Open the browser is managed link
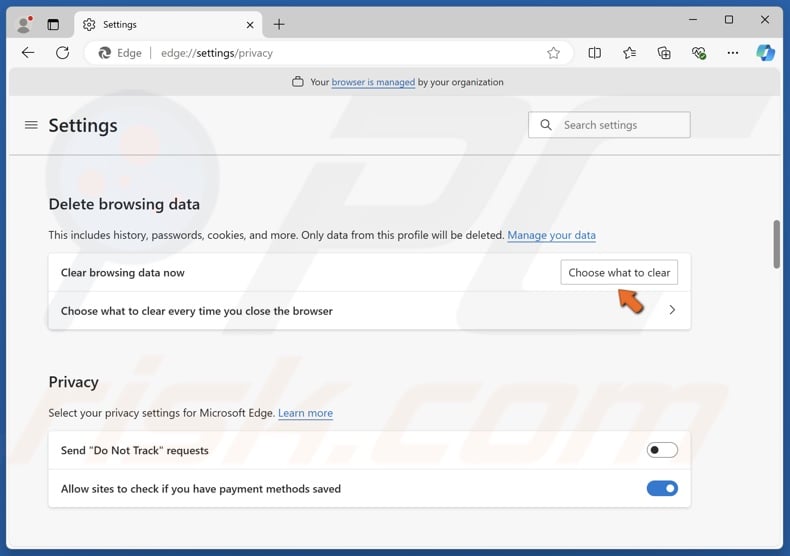This screenshot has height=556, width=790. point(373,82)
